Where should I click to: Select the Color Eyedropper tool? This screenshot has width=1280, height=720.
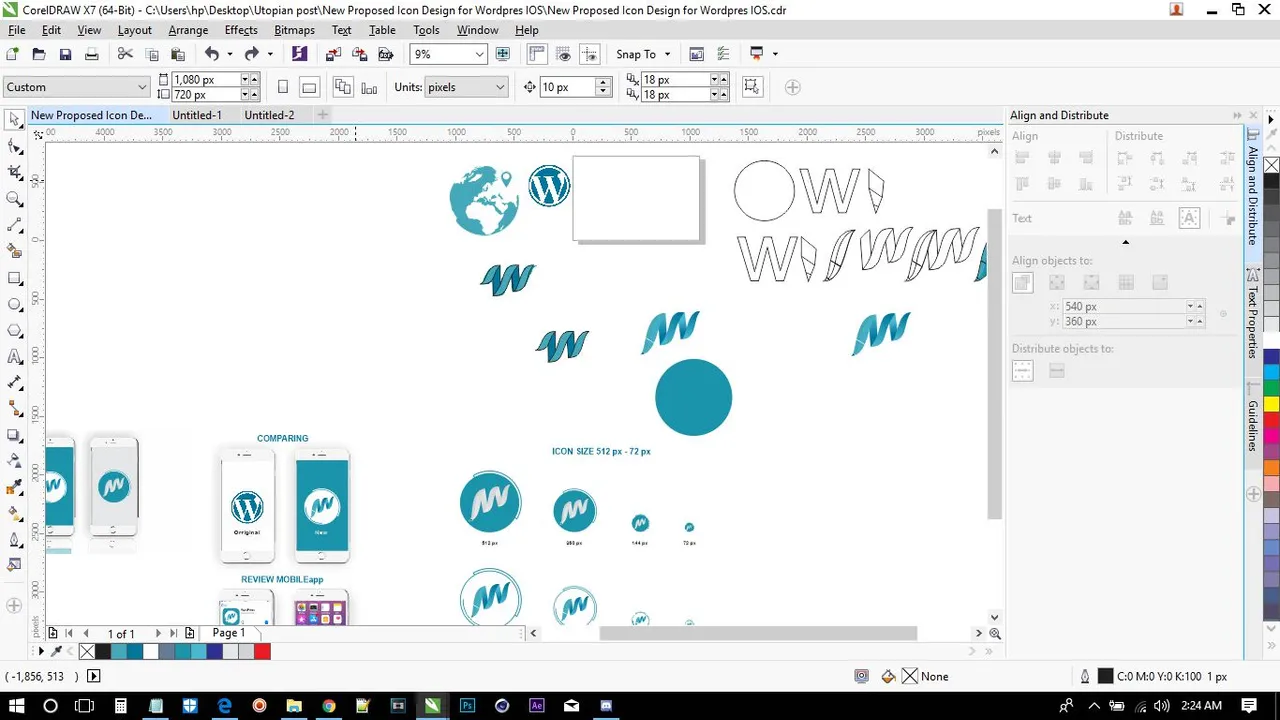(x=15, y=488)
